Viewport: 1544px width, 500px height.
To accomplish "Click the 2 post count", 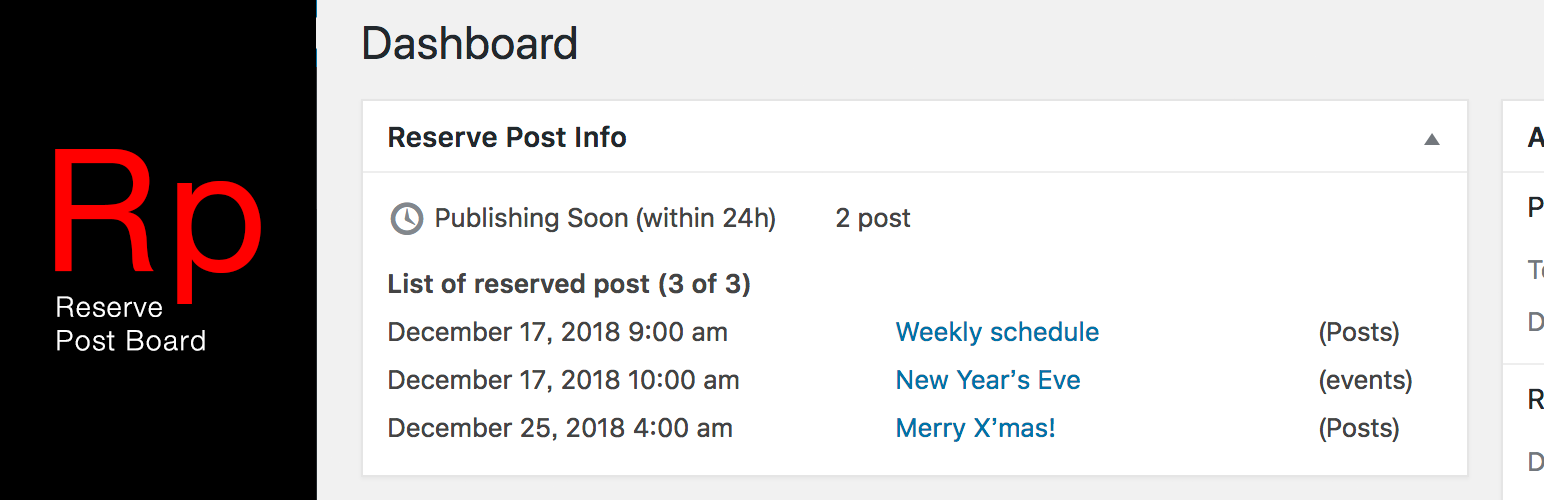I will tap(873, 218).
